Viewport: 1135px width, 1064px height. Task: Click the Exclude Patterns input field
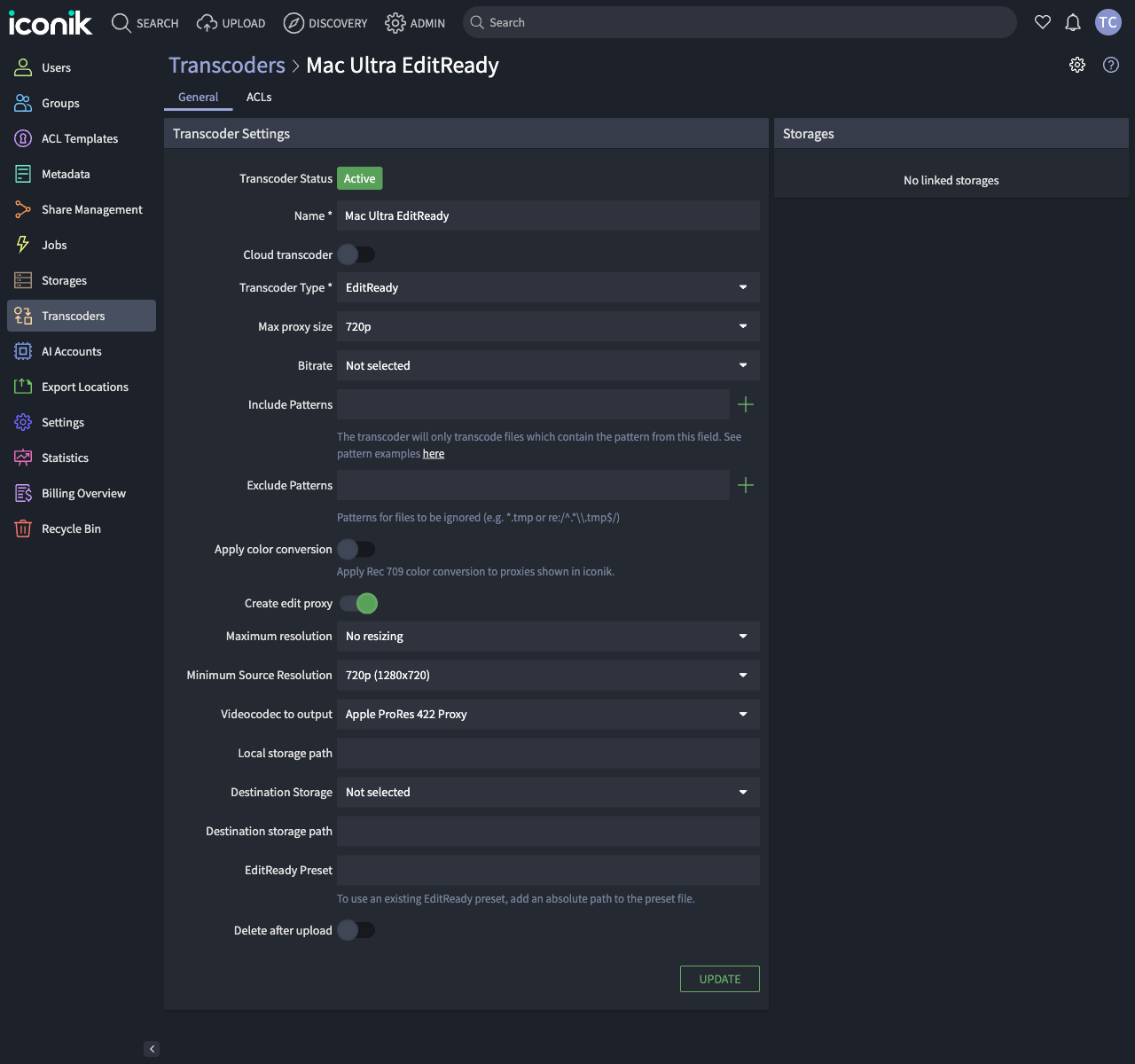pos(533,485)
